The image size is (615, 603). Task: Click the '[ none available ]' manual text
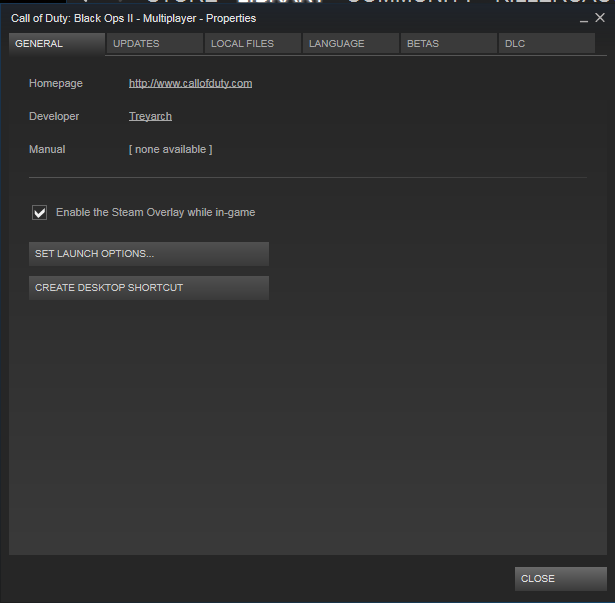coord(171,149)
